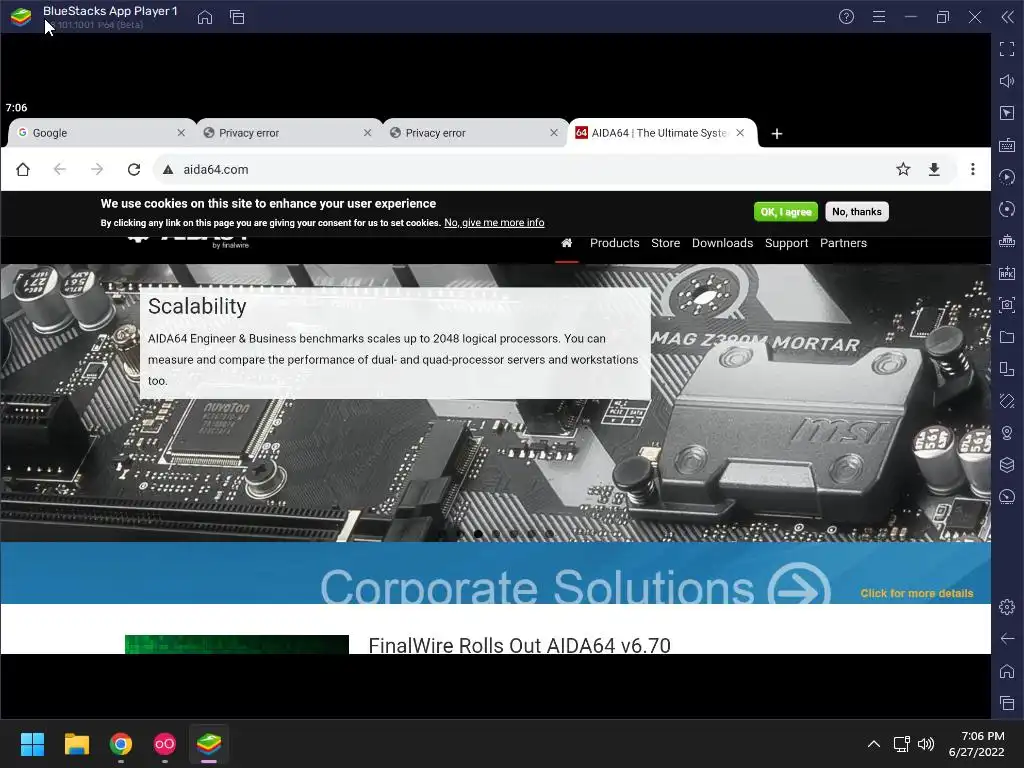
Task: Toggle mouse cursor lock in sidebar
Action: (1007, 113)
